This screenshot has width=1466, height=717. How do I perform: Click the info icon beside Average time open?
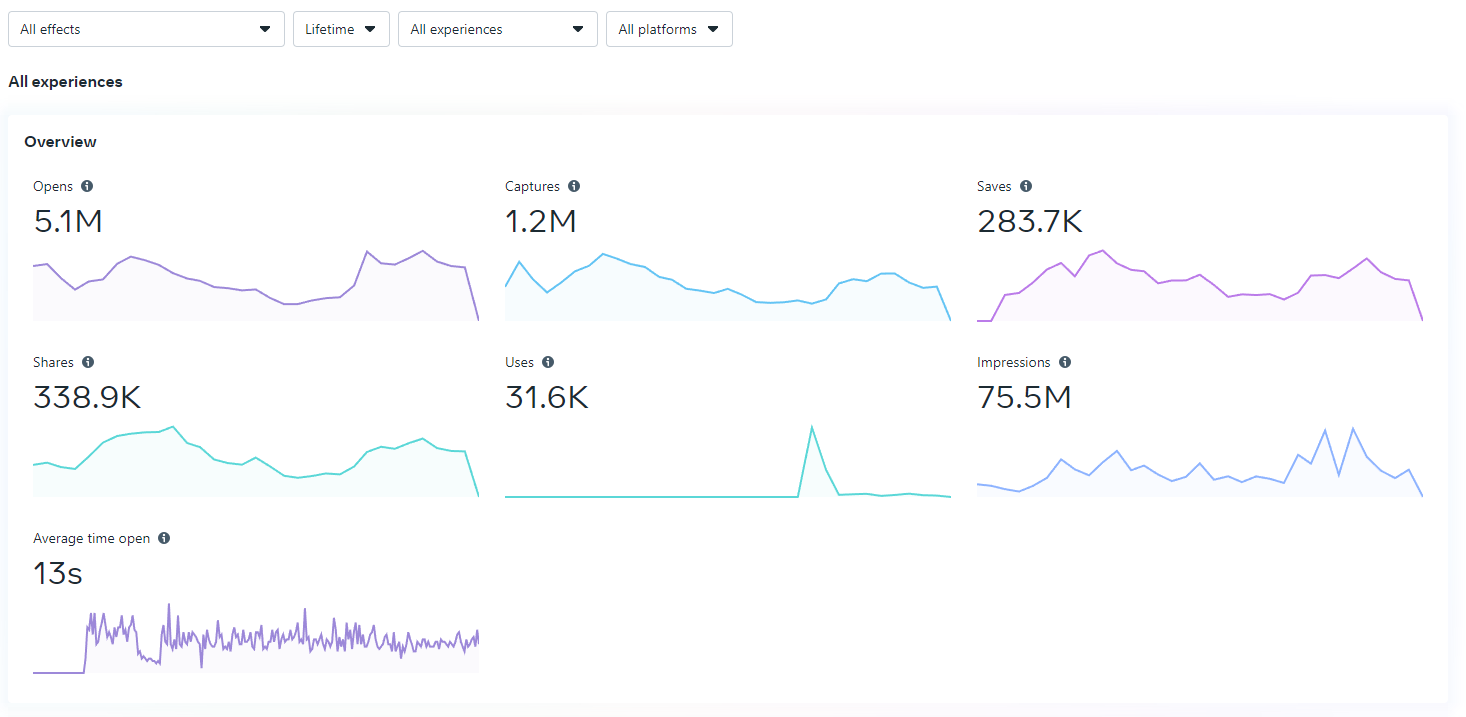[x=164, y=538]
